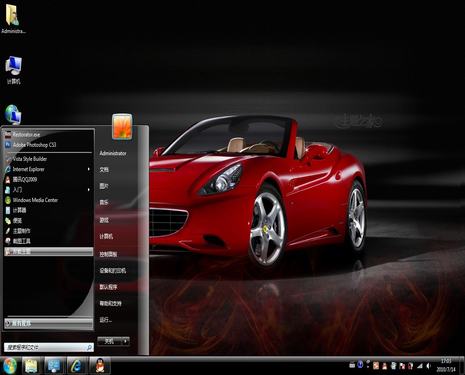465x375 pixels.
Task: Click Show Desktop strip at taskbar end
Action: (x=462, y=366)
